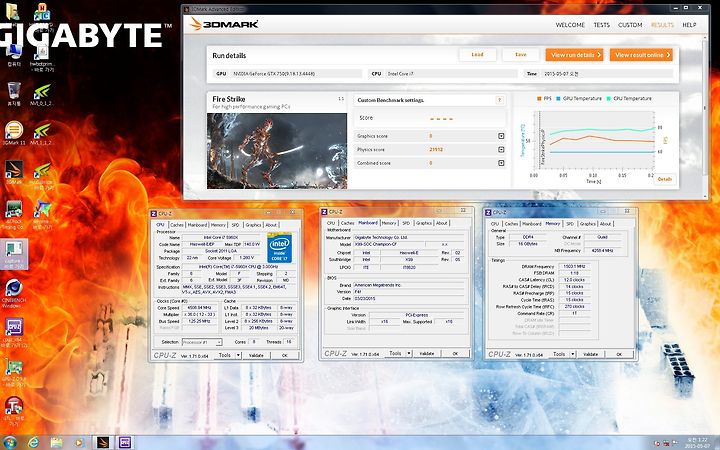720x450 pixels.
Task: Select the highlighted capture shortcut on desktop
Action: 14,253
